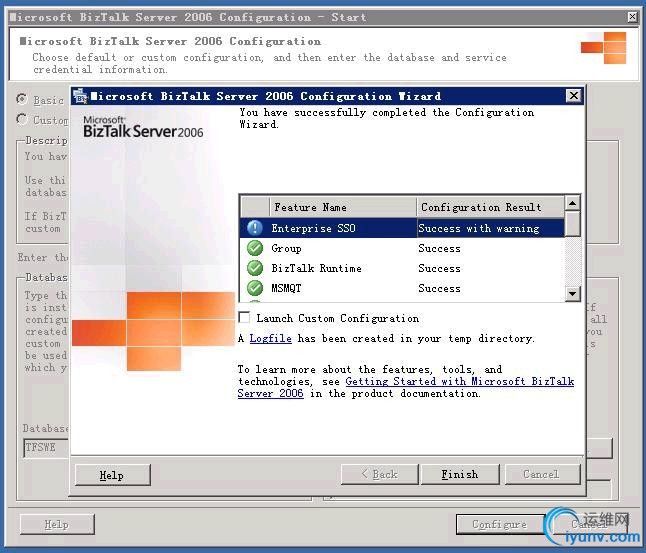Click the green check icon beside Group
The width and height of the screenshot is (646, 553).
pos(255,248)
